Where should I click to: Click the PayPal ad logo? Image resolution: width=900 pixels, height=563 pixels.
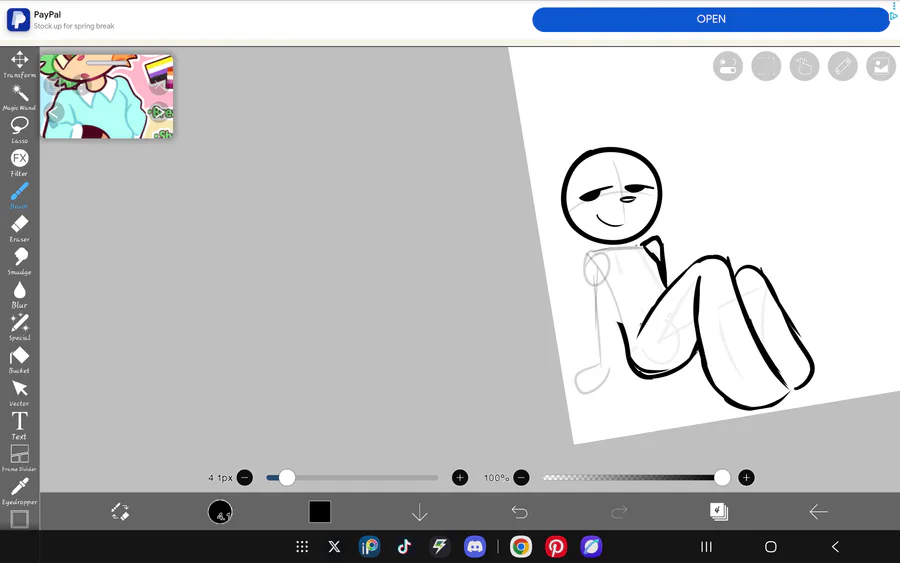click(18, 20)
